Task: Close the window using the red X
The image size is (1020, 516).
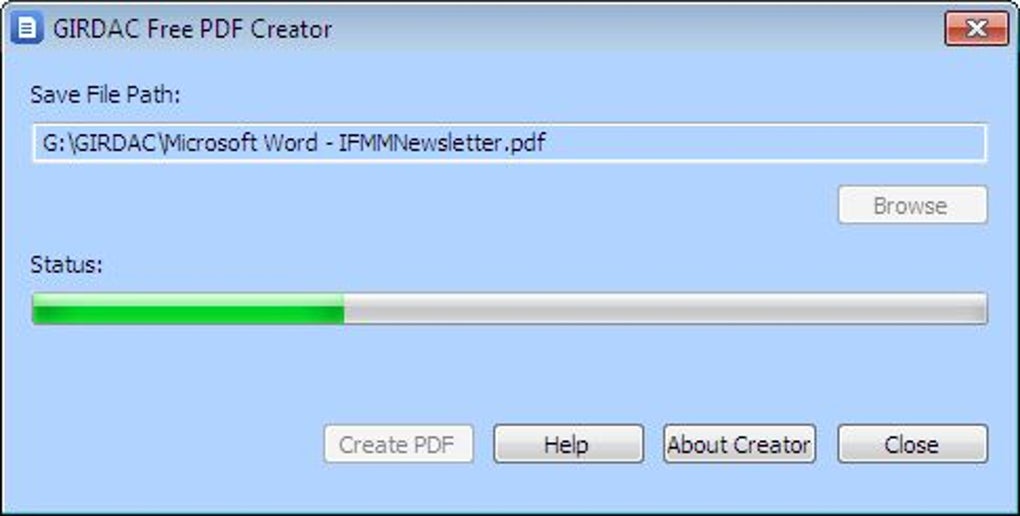Action: point(976,29)
